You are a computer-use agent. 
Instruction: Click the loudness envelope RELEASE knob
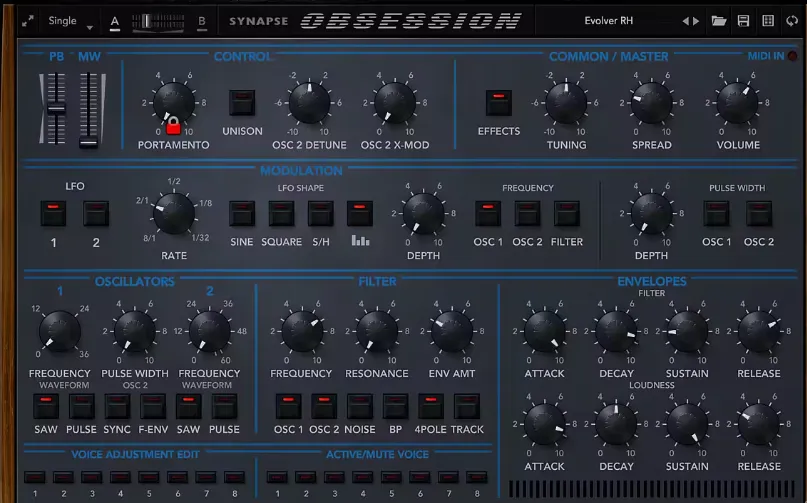click(759, 424)
